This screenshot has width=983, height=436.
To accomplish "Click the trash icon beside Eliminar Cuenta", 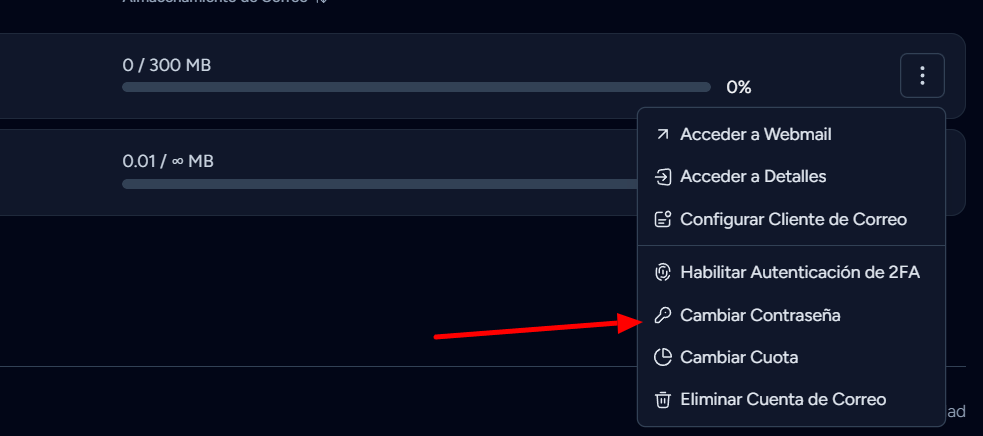I will click(x=663, y=400).
